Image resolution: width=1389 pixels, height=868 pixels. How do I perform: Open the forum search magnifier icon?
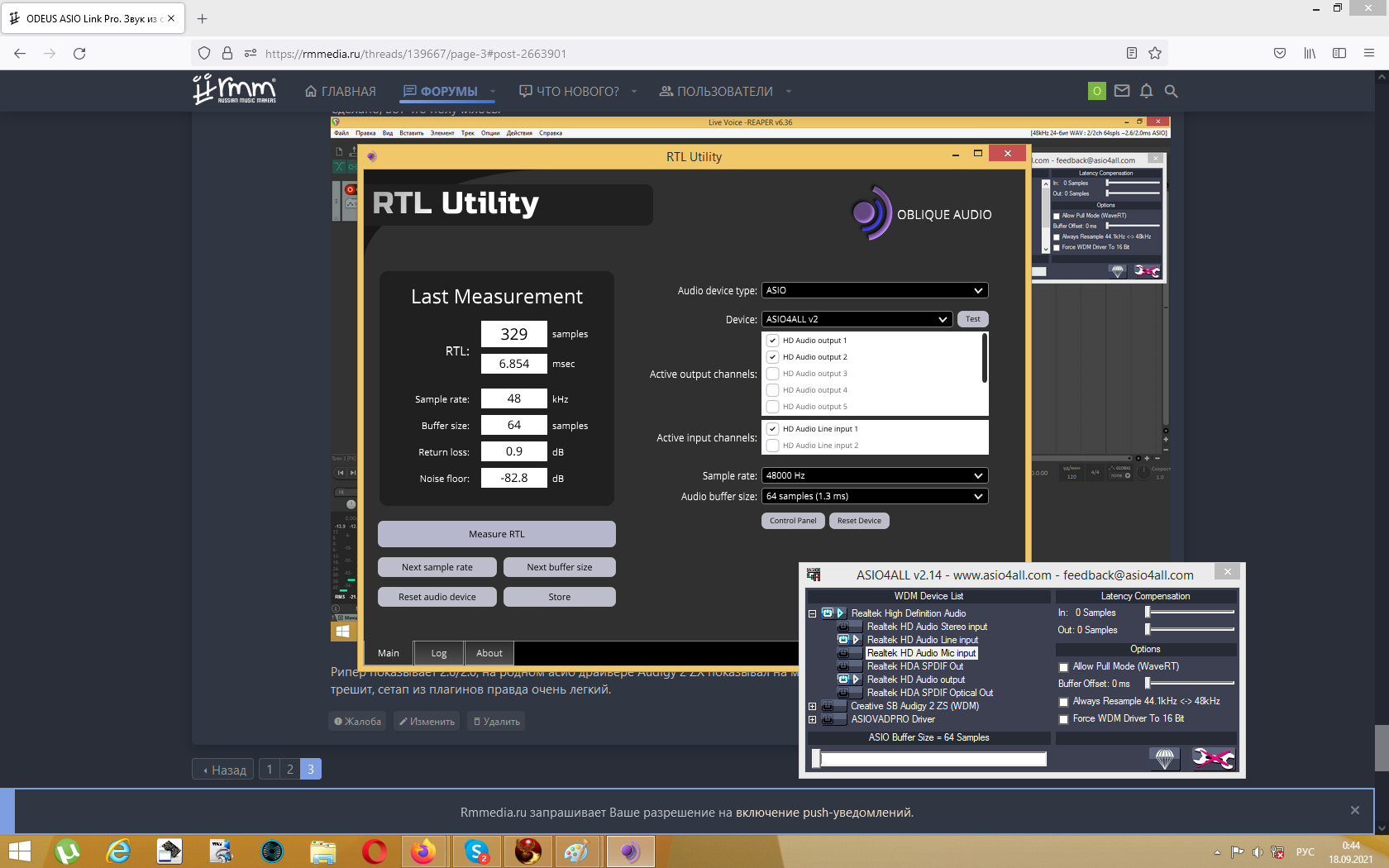tap(1171, 91)
